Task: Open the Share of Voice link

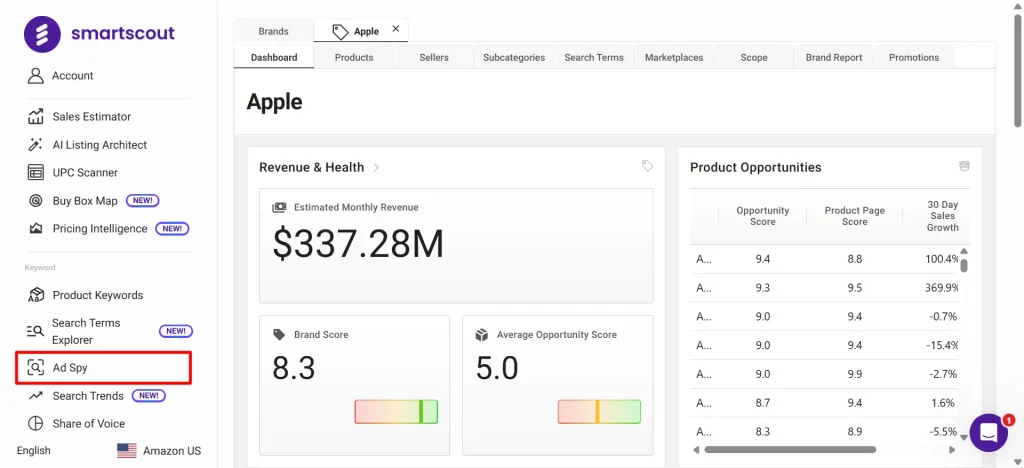Action: [x=89, y=424]
